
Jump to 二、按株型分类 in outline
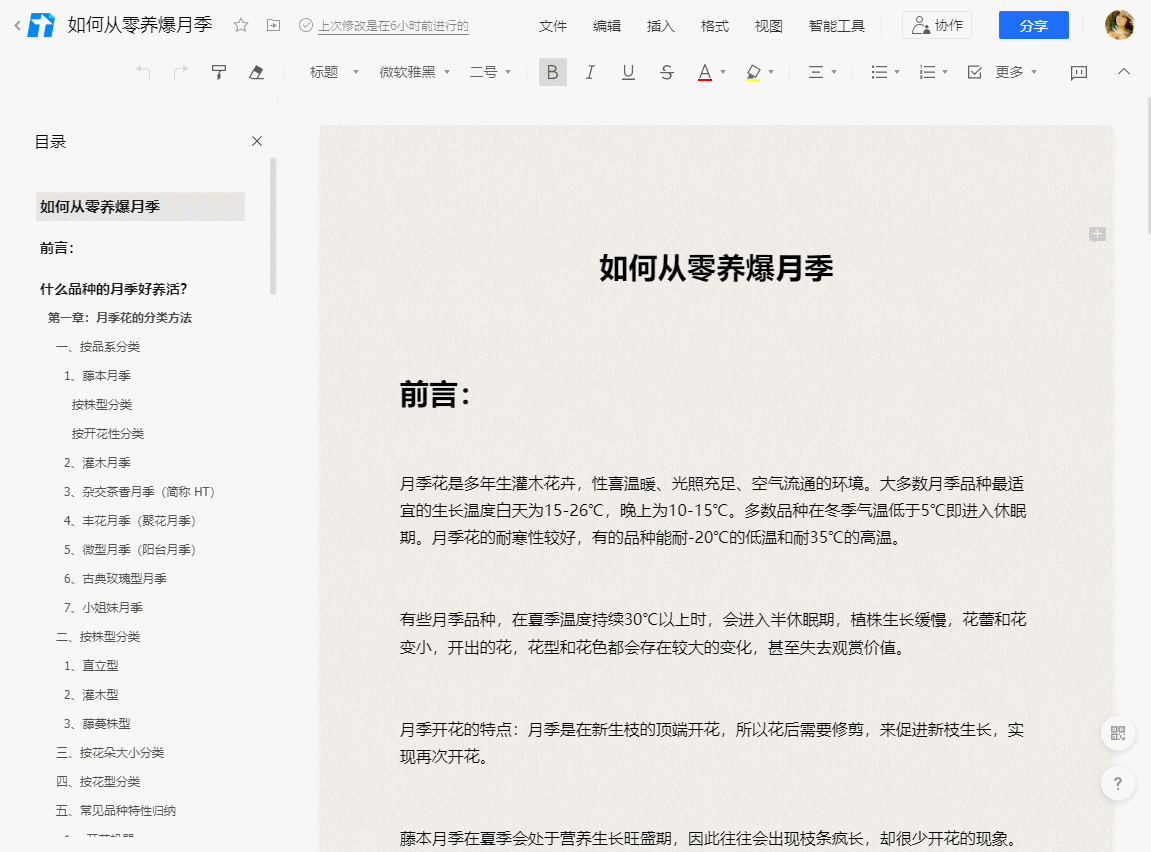(x=98, y=637)
